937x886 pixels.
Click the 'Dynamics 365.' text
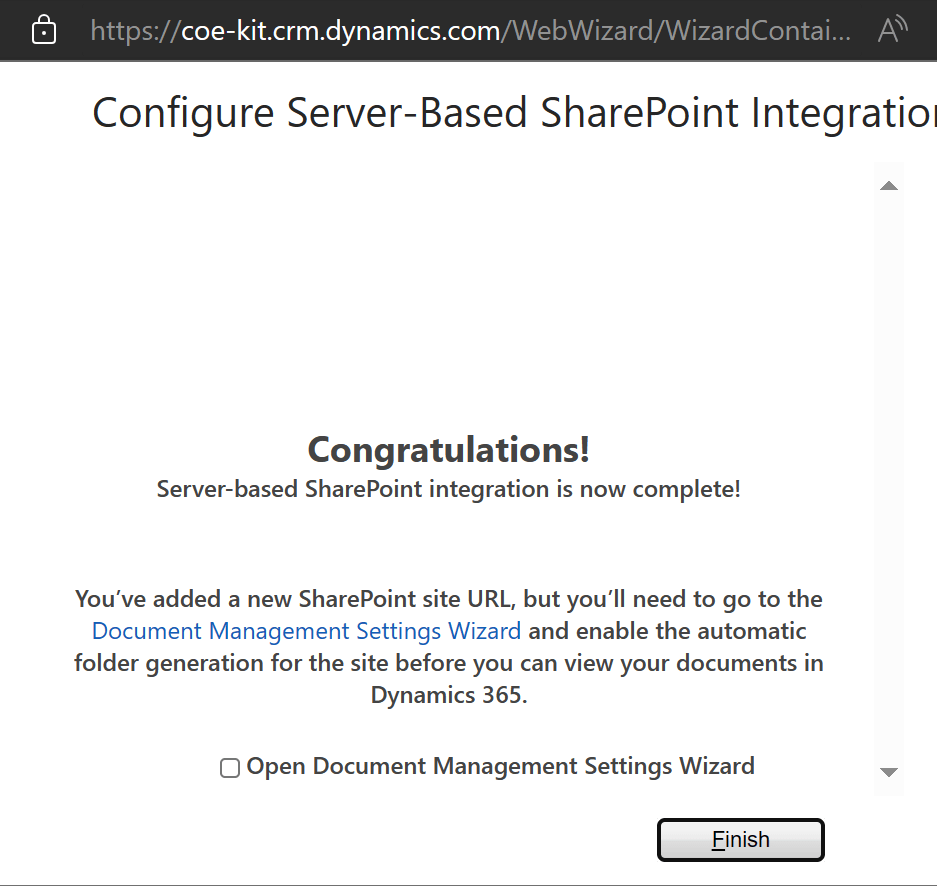click(448, 695)
